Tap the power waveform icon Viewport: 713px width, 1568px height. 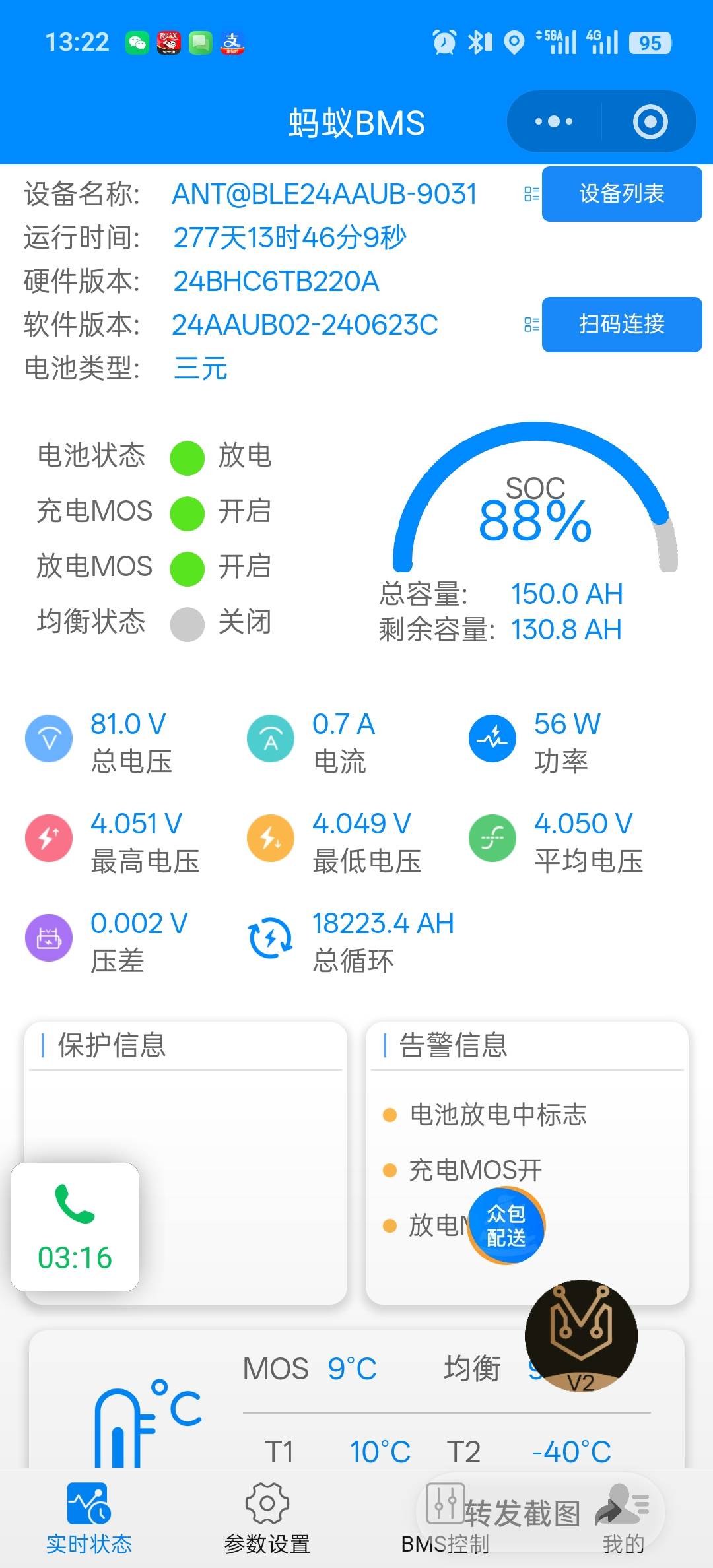click(492, 738)
